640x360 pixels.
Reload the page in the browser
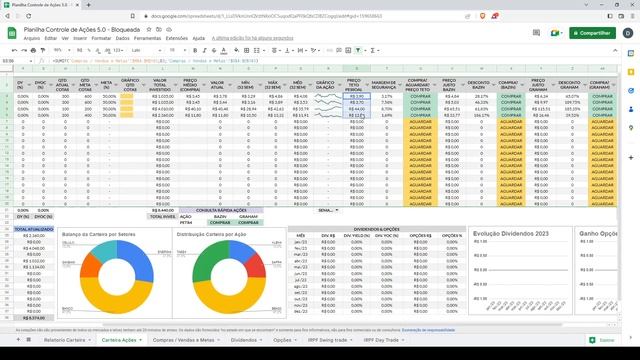point(29,16)
